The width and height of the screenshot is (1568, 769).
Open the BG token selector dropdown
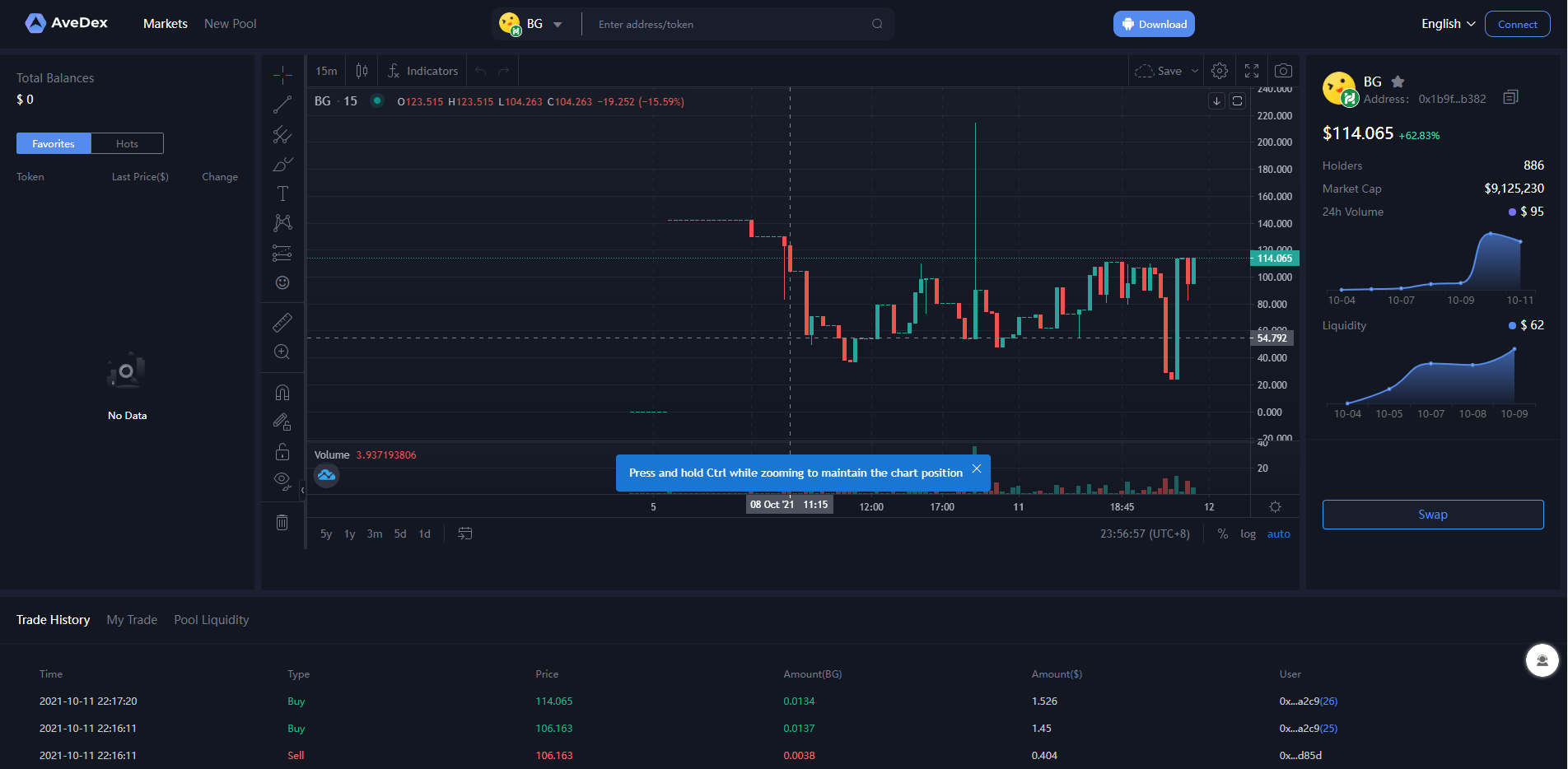pos(531,24)
